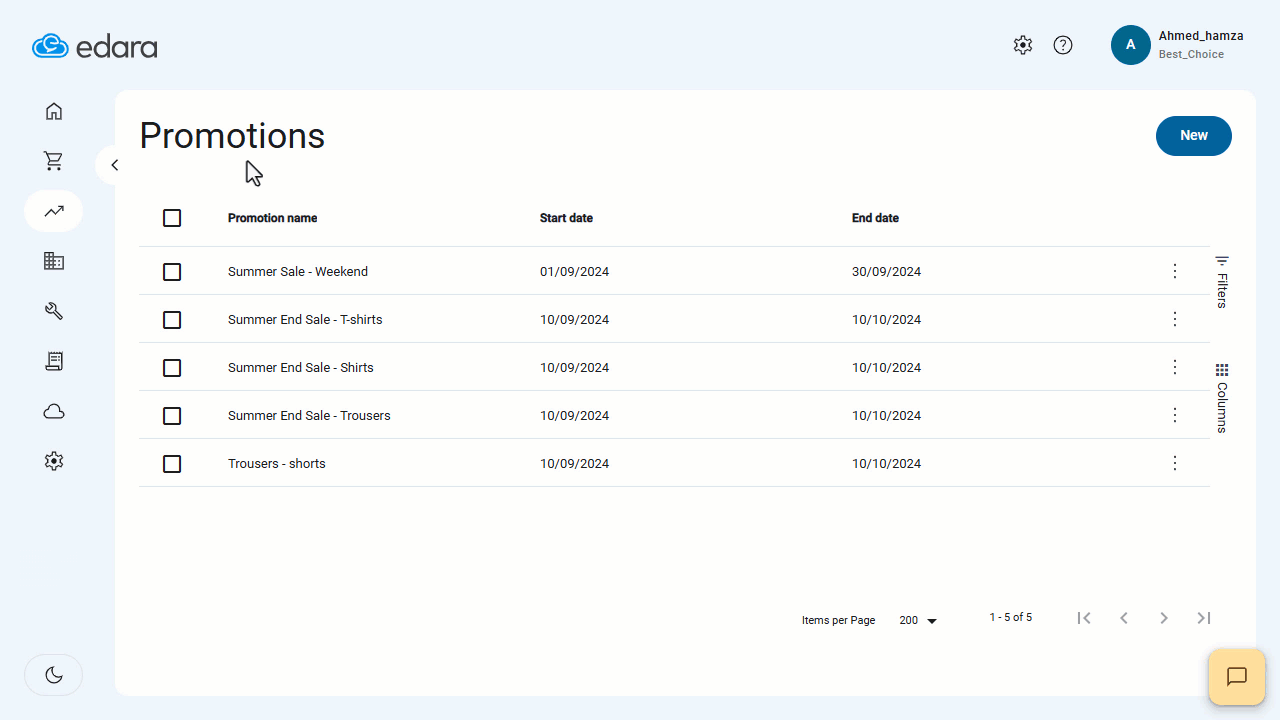Open the shopping cart sidebar icon
1280x720 pixels.
[x=54, y=161]
